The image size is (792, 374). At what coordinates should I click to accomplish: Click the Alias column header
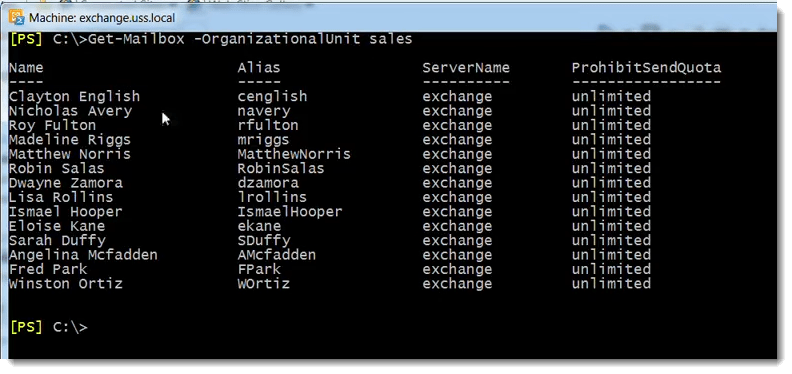(x=259, y=68)
